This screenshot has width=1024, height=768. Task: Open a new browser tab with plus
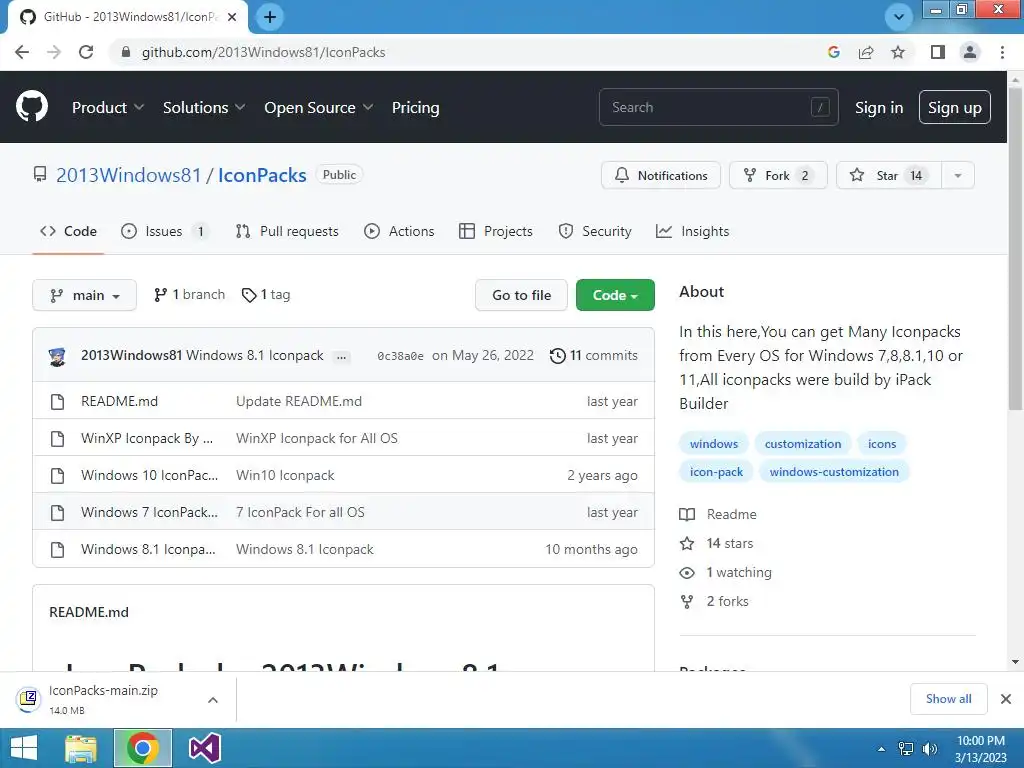click(x=270, y=17)
